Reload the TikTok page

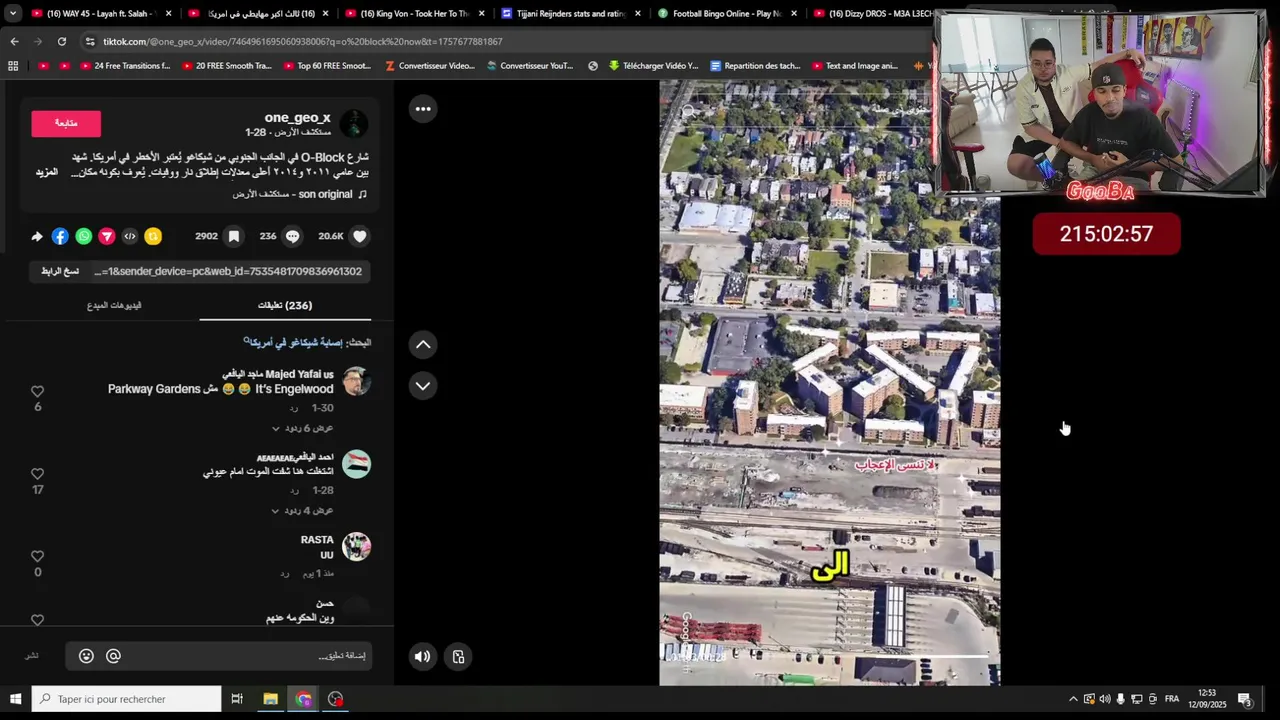(x=61, y=41)
